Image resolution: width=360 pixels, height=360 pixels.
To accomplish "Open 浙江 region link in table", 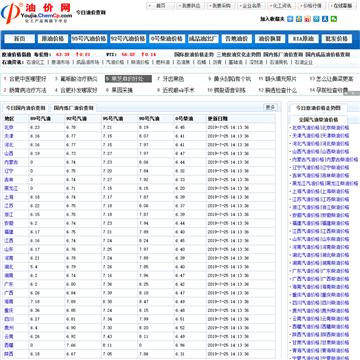I will pyautogui.click(x=9, y=214).
